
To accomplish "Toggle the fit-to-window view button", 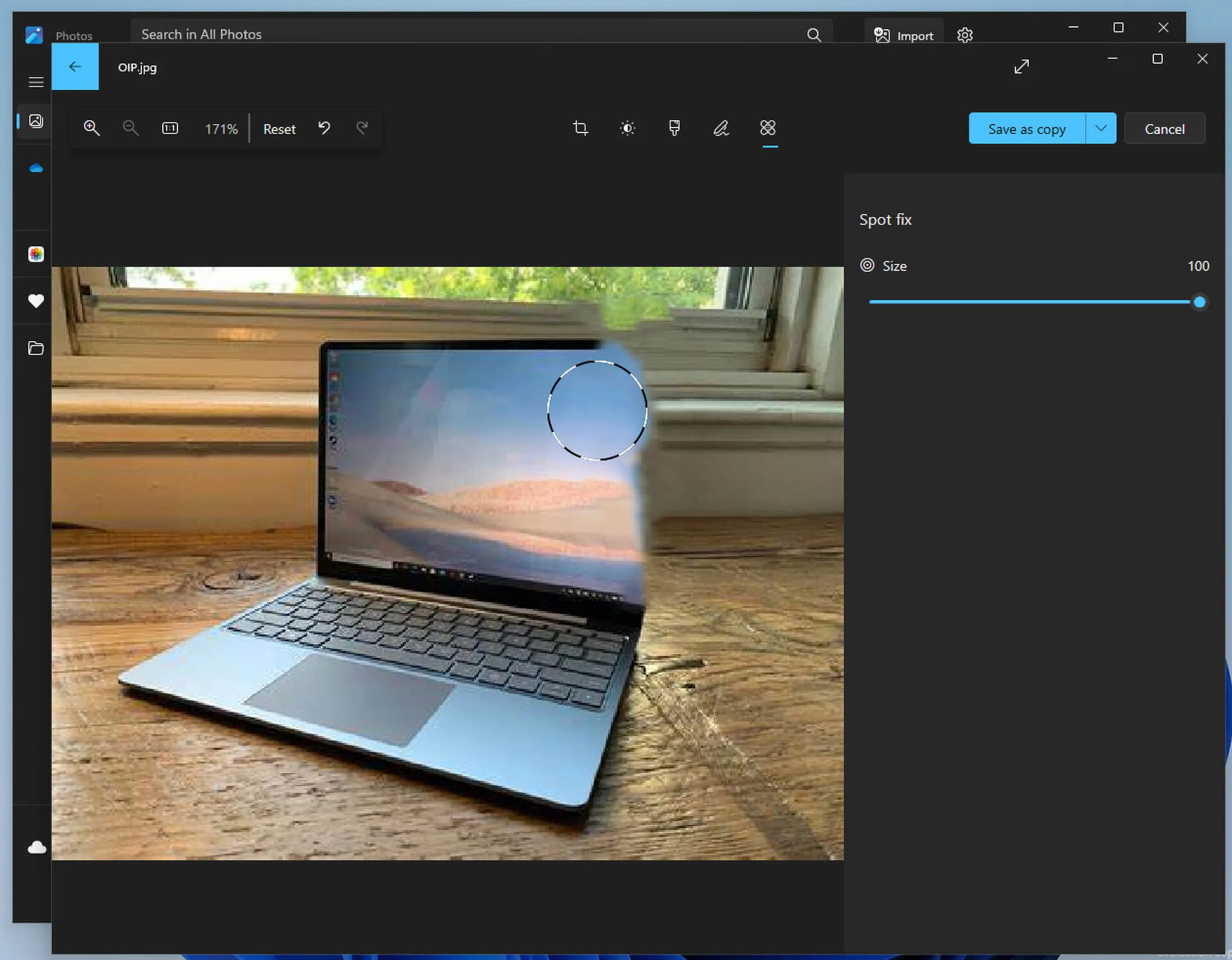I will (x=169, y=128).
